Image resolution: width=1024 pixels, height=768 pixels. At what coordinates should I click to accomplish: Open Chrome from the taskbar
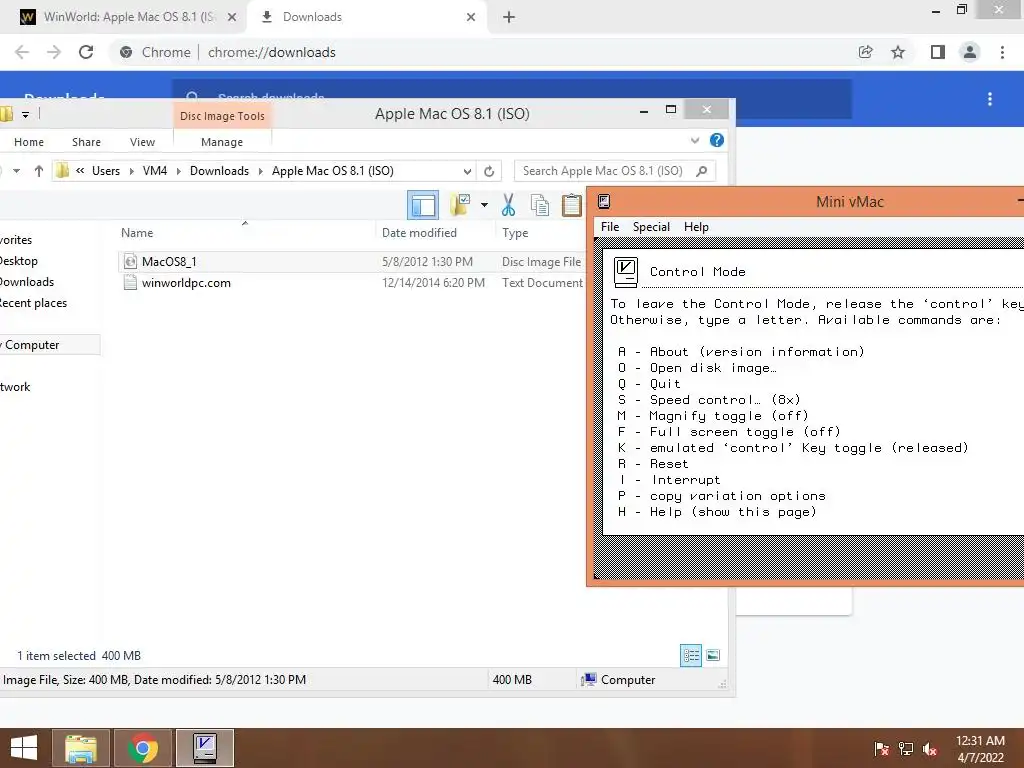pyautogui.click(x=143, y=748)
